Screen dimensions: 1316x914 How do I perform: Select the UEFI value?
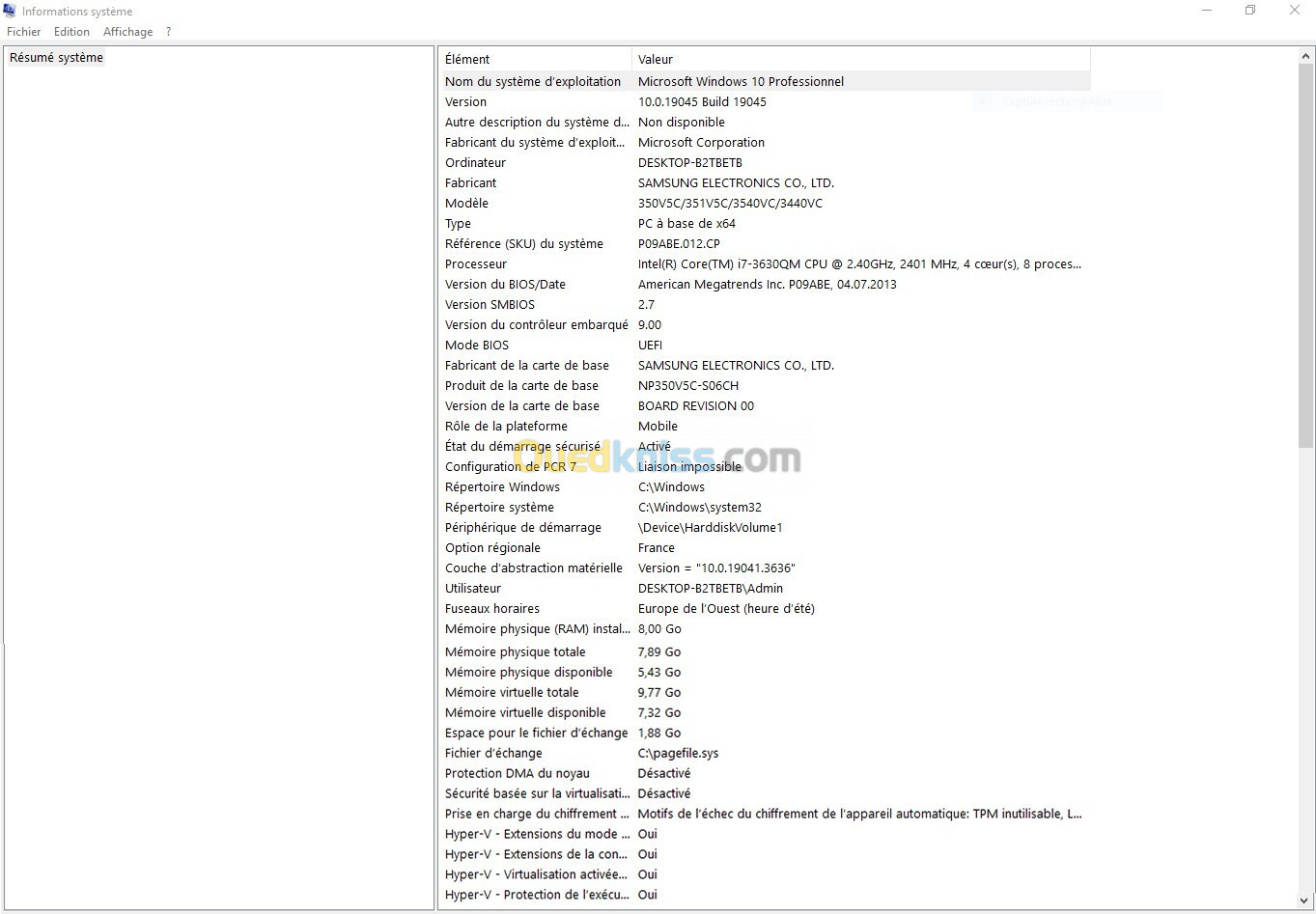[650, 346]
